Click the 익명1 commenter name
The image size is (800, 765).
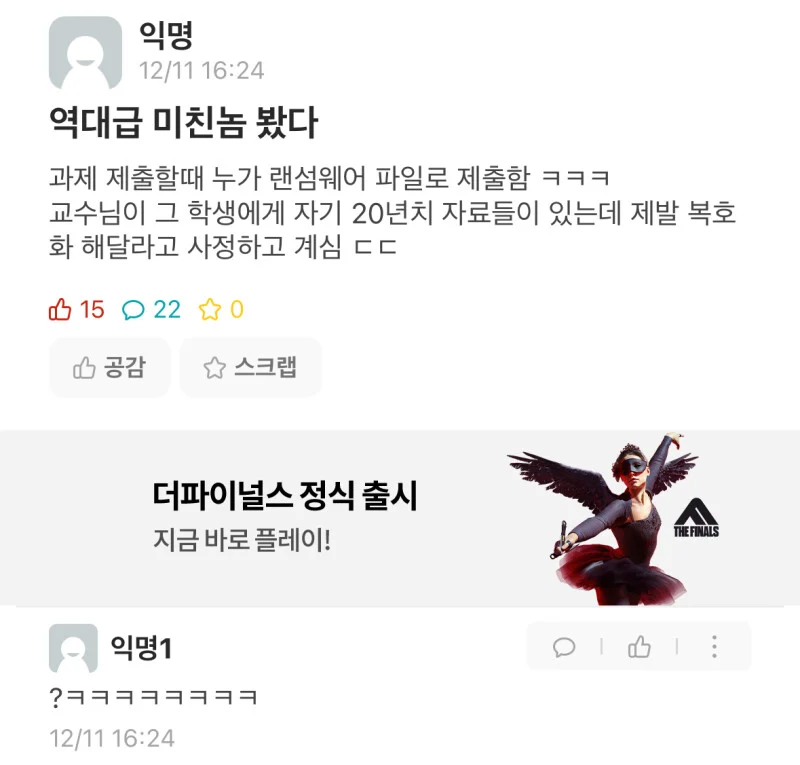(141, 648)
